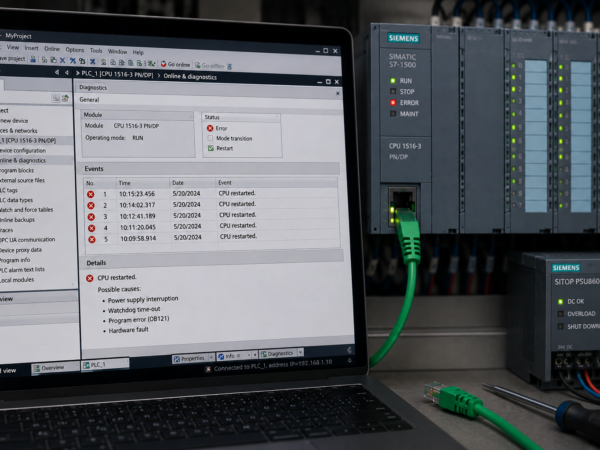600x450 pixels.
Task: Click the red icon beside CPU restarted in Details
Action: (90, 278)
